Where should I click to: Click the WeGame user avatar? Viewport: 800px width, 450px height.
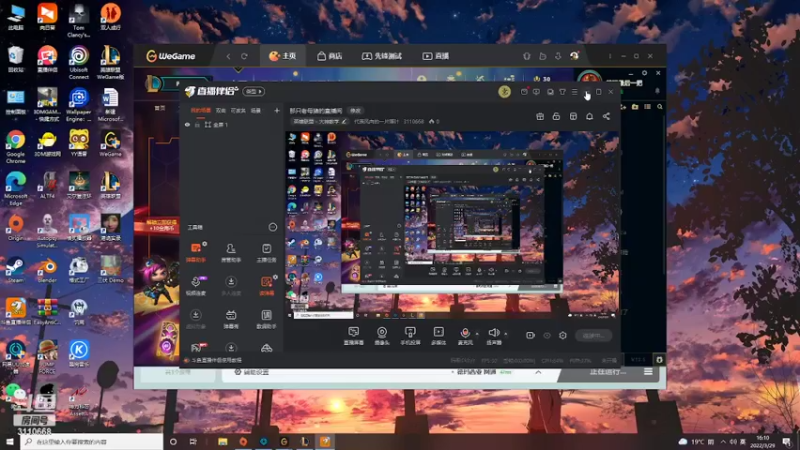(574, 56)
